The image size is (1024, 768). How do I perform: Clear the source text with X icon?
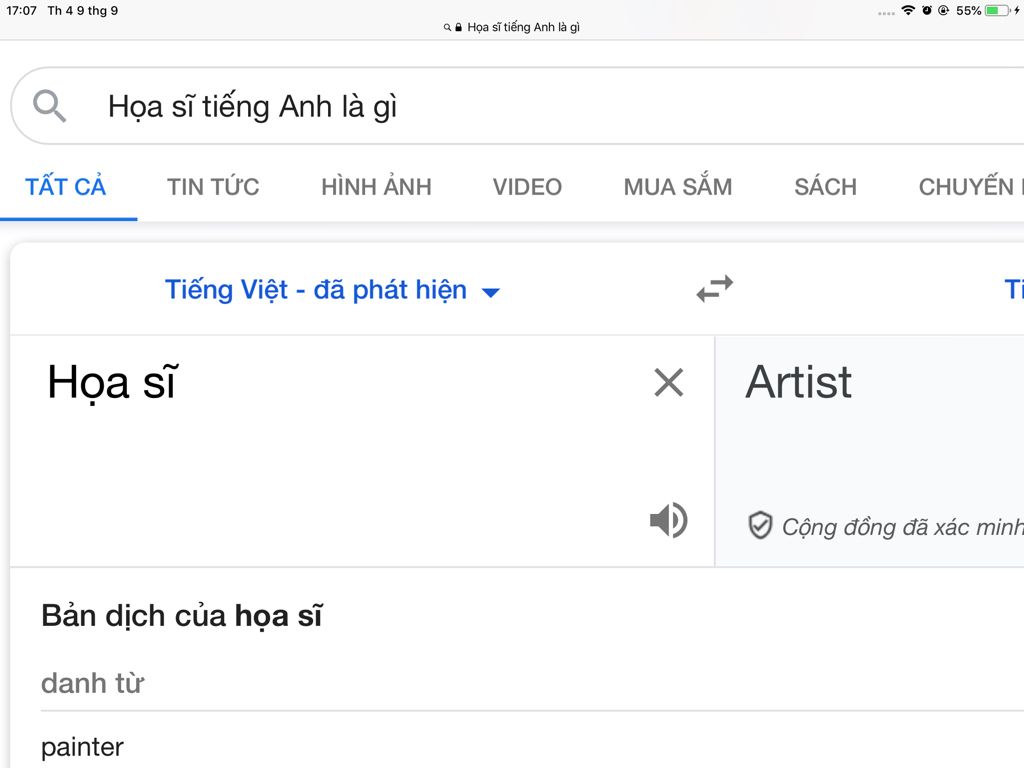point(668,382)
